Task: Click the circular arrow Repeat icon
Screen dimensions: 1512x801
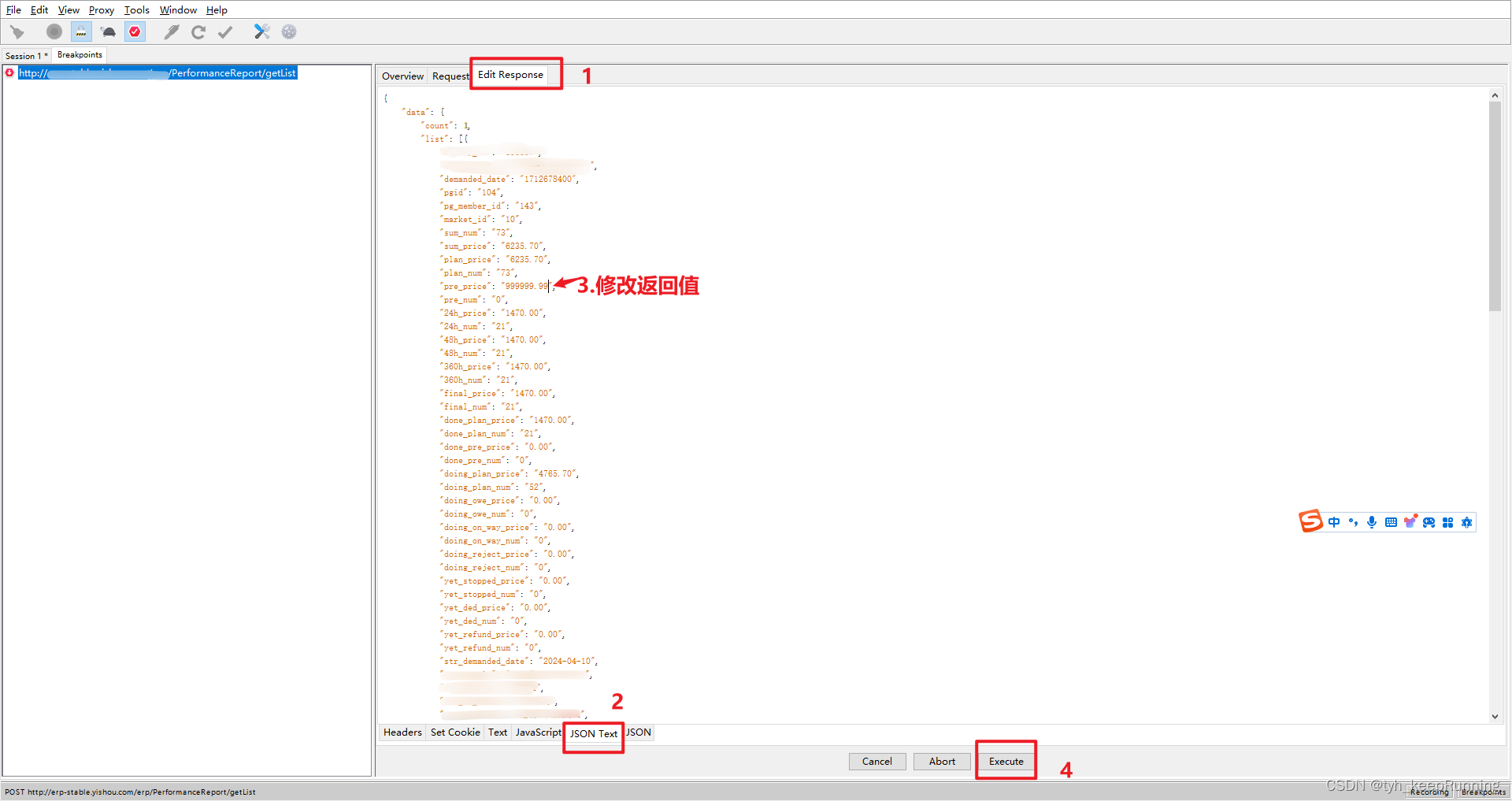Action: [198, 32]
